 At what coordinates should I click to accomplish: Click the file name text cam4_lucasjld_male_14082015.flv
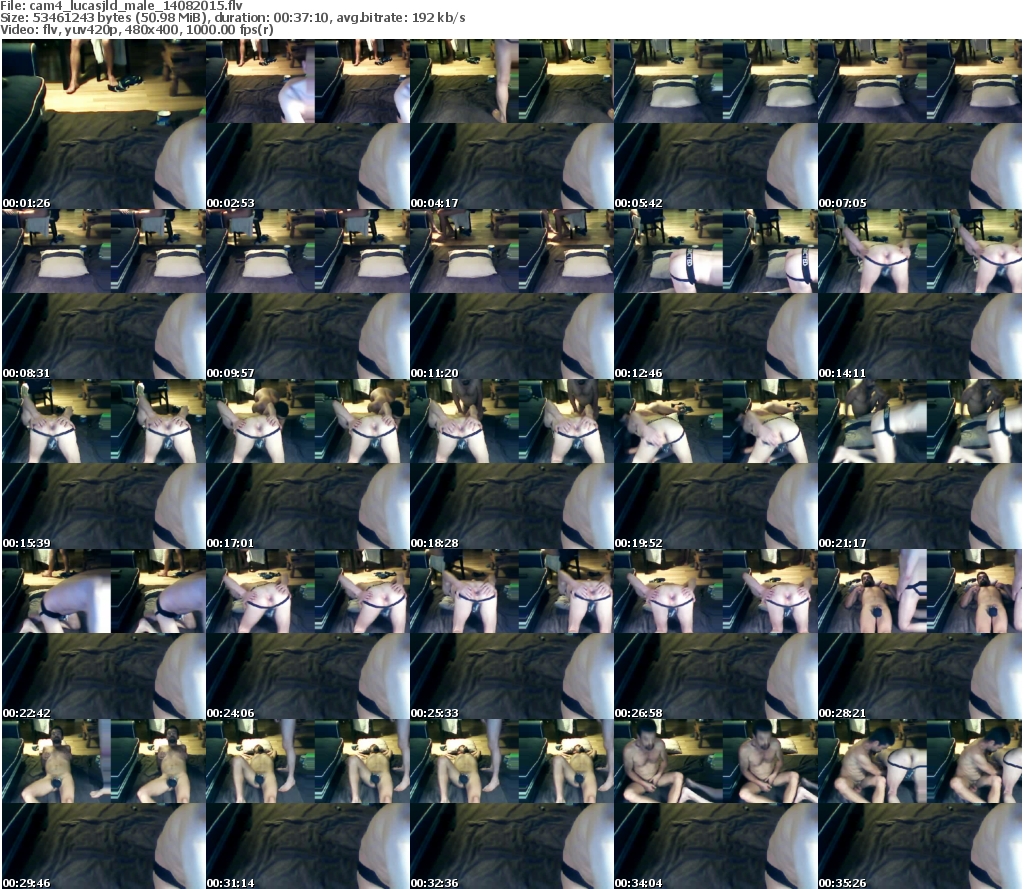[x=136, y=6]
